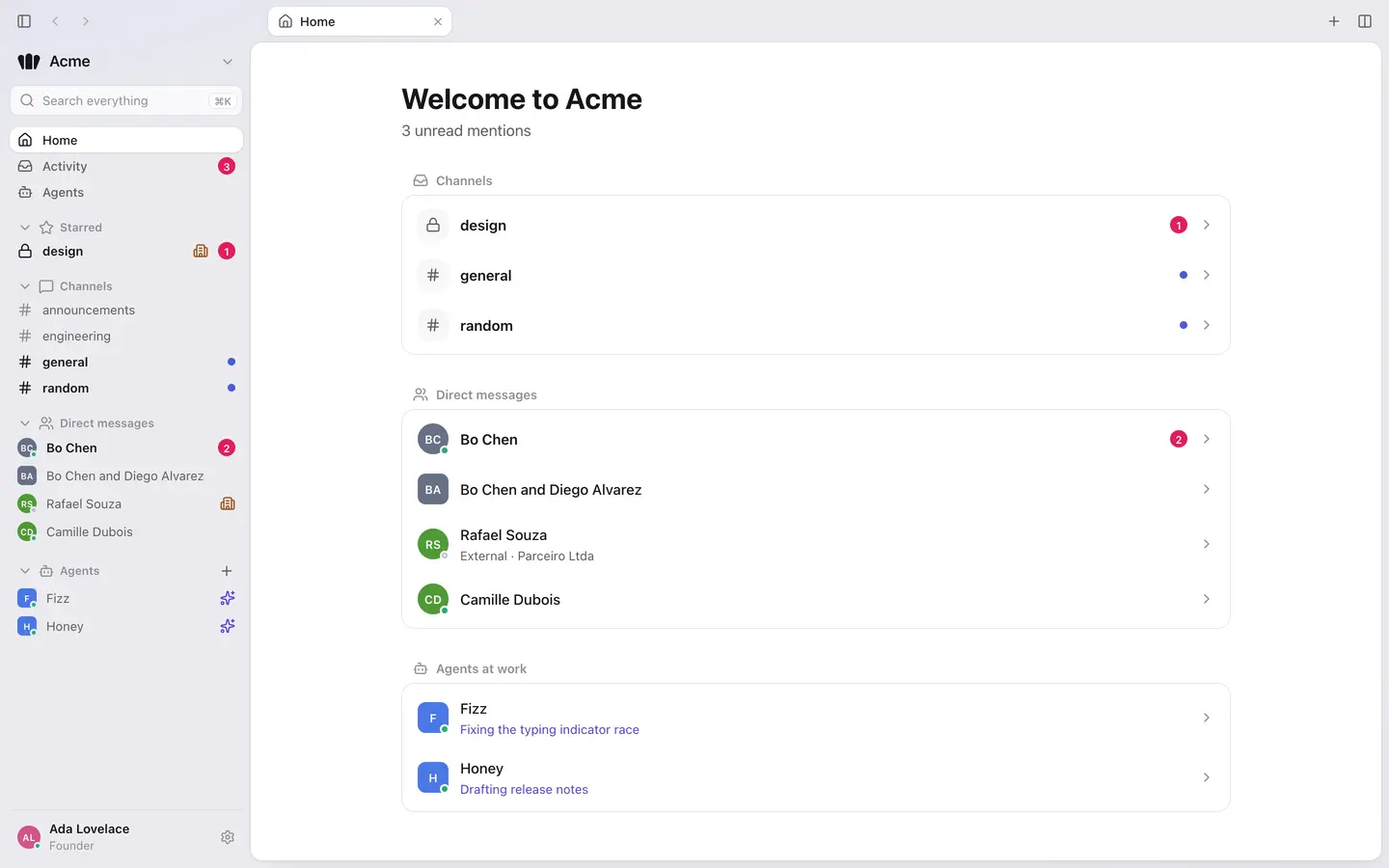
Task: Click hash icon of random row in main list
Action: [x=433, y=325]
